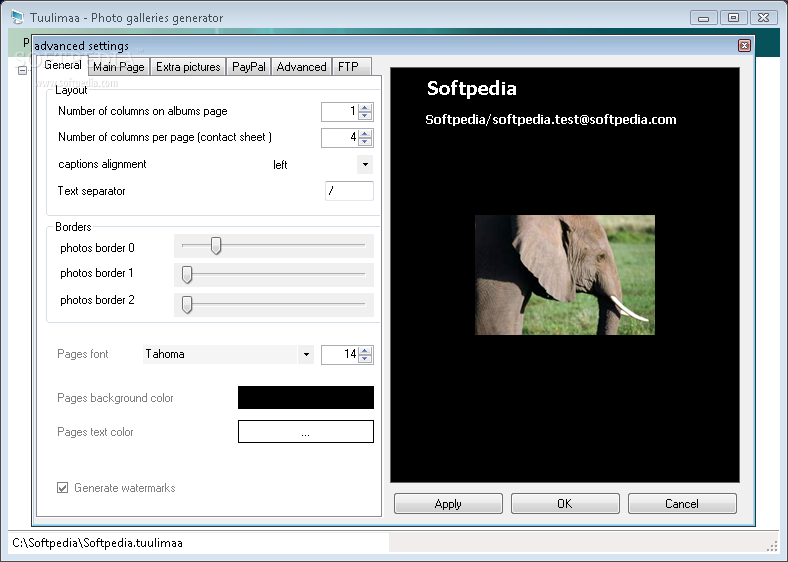Image resolution: width=788 pixels, height=562 pixels.
Task: Open the Extra pictures tab
Action: tap(188, 67)
